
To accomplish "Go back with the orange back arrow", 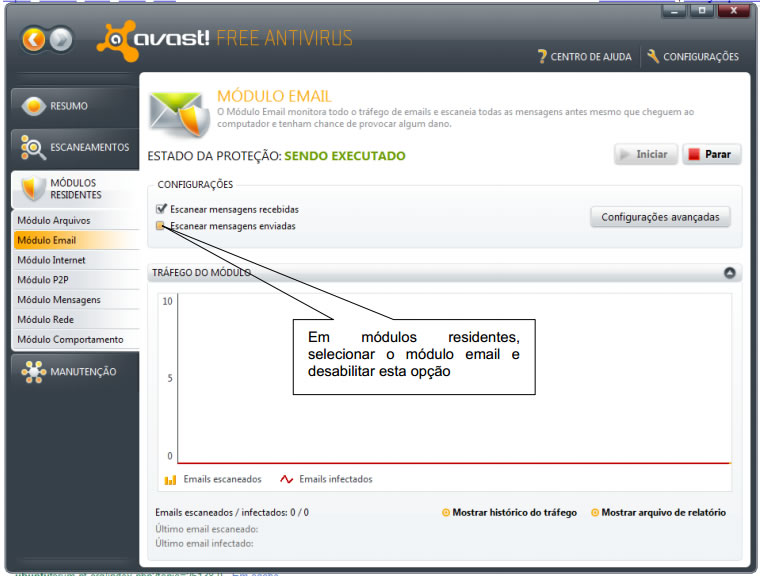I will 34,39.
